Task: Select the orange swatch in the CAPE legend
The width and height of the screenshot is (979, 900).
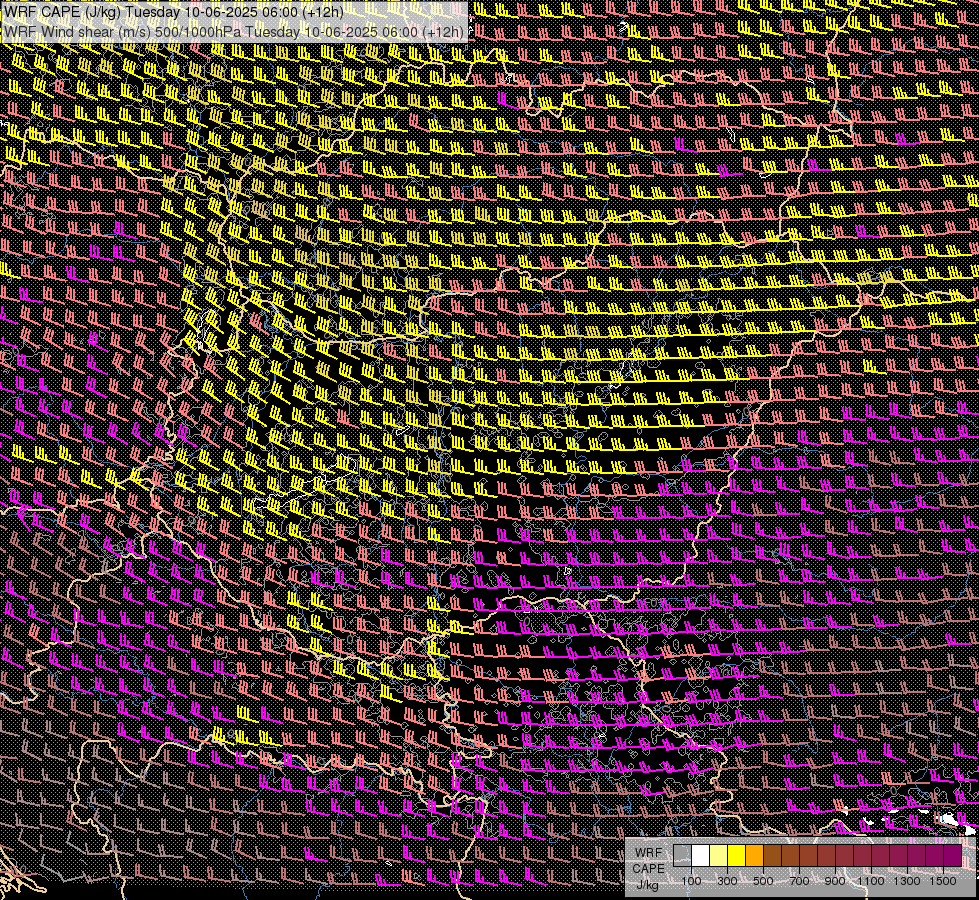Action: pyautogui.click(x=754, y=856)
